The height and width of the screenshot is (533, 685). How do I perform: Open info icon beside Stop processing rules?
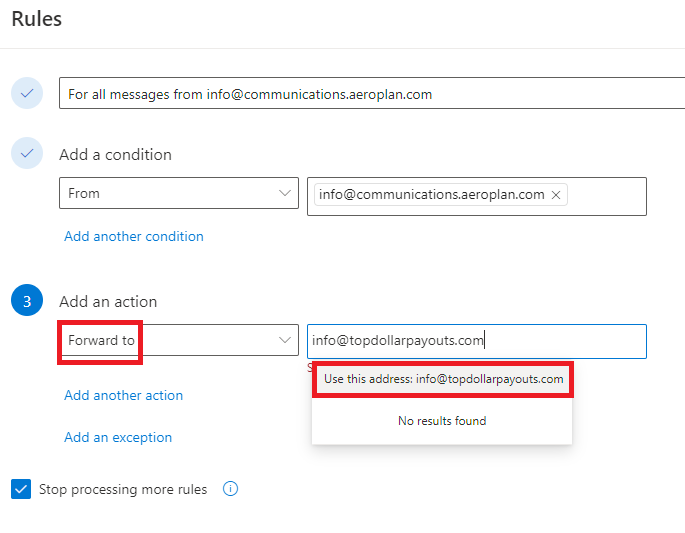(230, 488)
